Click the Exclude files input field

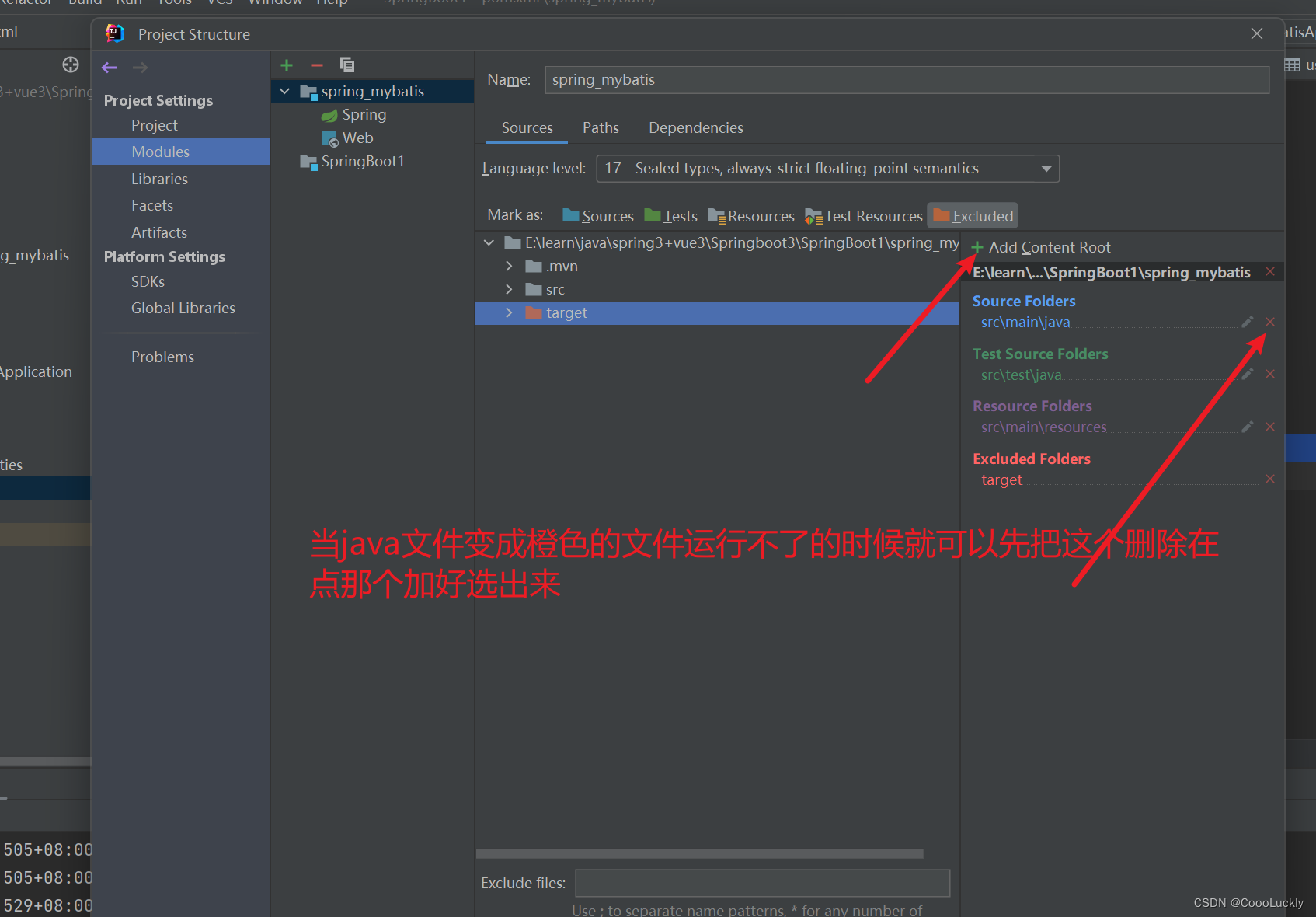762,883
